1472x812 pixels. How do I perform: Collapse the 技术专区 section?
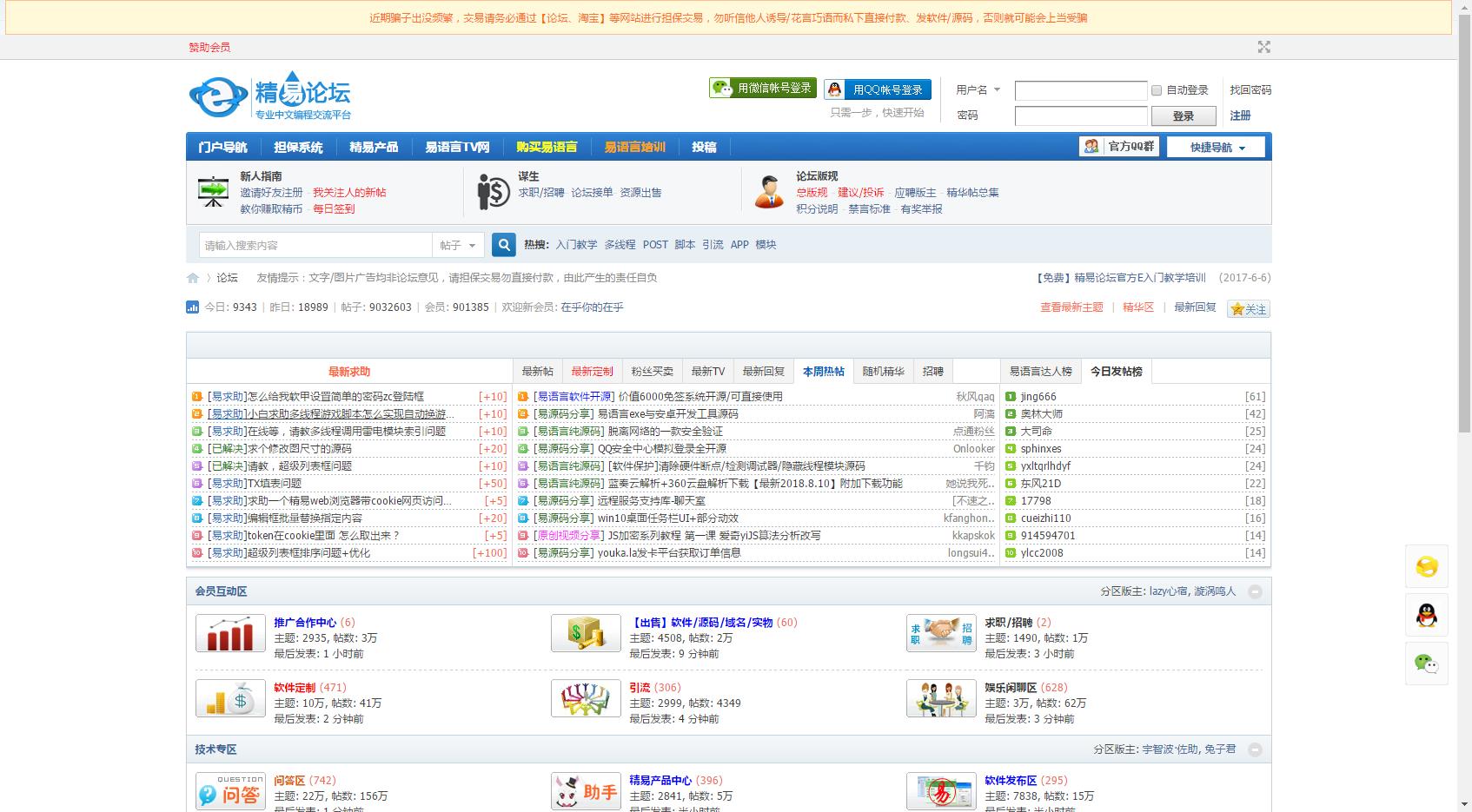tap(1255, 750)
